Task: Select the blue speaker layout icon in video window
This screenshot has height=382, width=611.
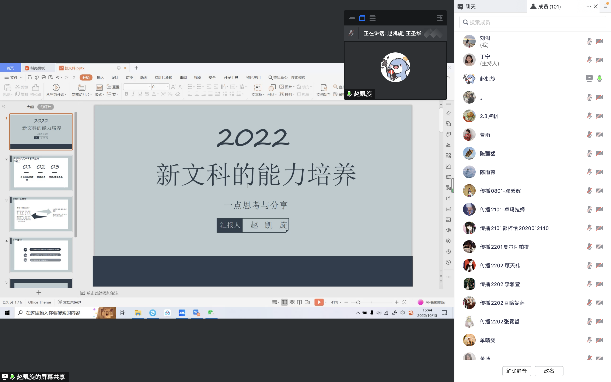Action: click(362, 18)
